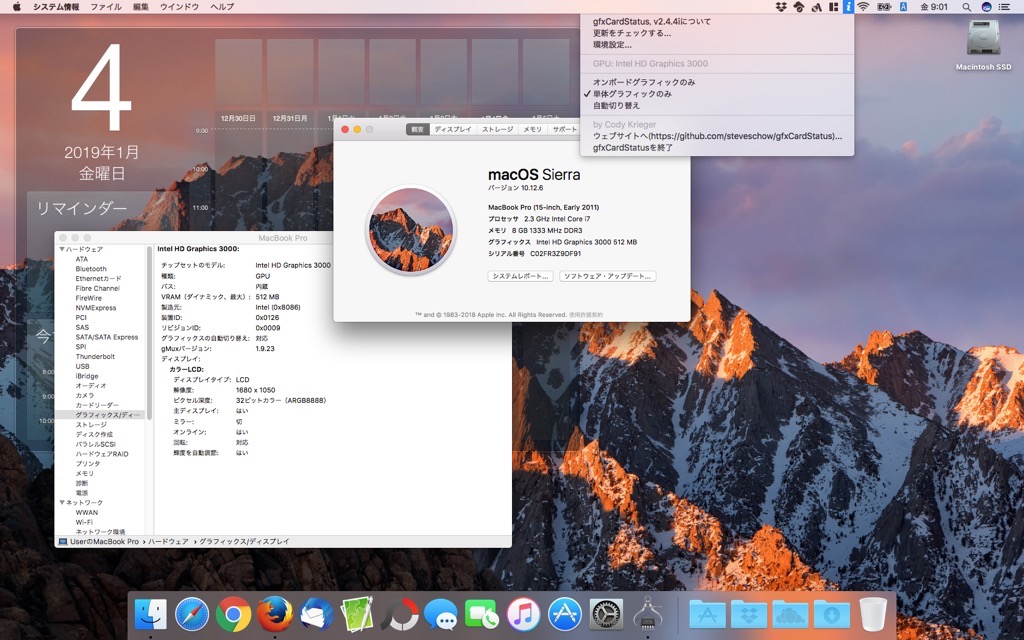Click the gfxCardStatus 'i' menu bar icon
The image size is (1024, 640).
click(x=848, y=7)
